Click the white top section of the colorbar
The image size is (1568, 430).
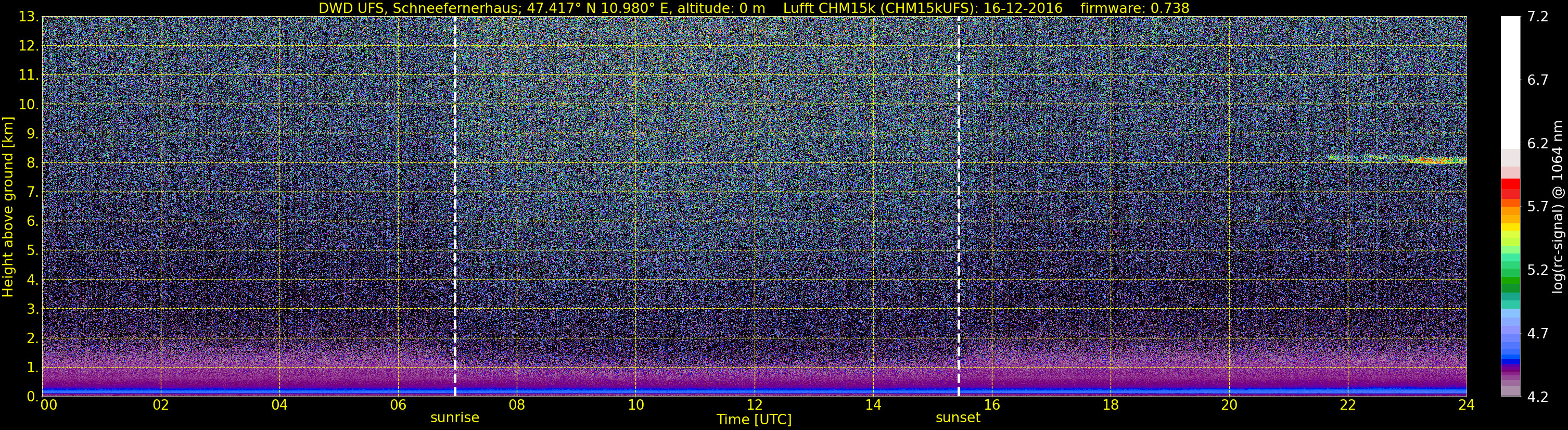[x=1510, y=82]
